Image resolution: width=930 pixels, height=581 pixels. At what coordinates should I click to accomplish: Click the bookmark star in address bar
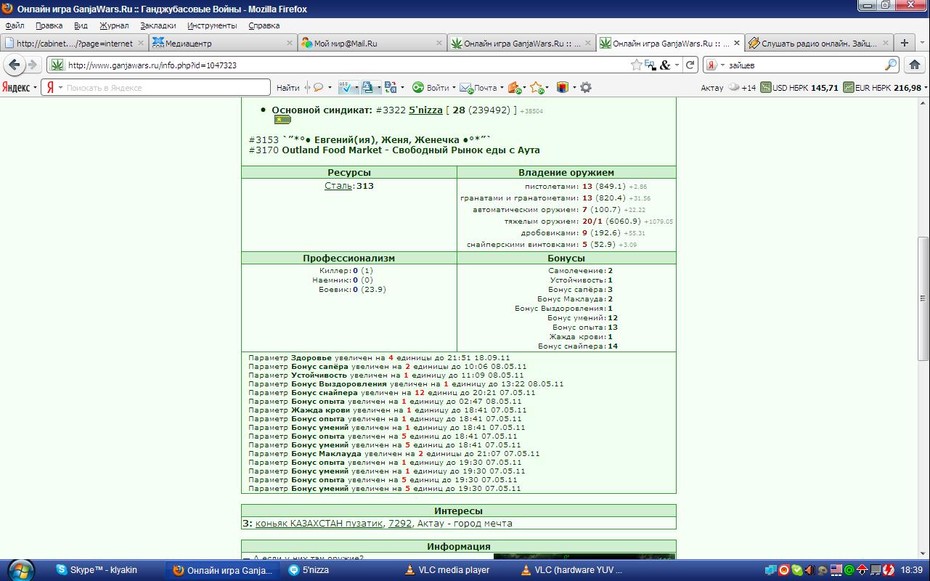coord(636,65)
